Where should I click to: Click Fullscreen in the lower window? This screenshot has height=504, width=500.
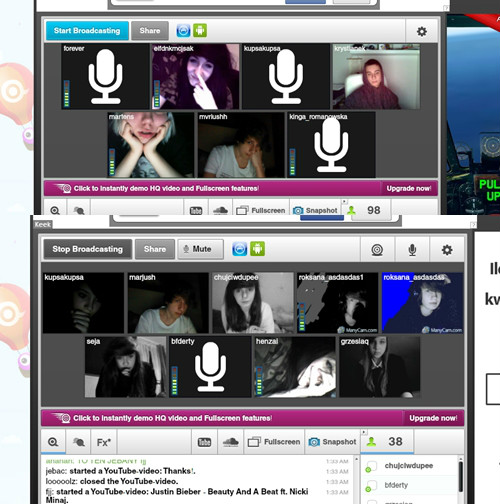pos(274,442)
